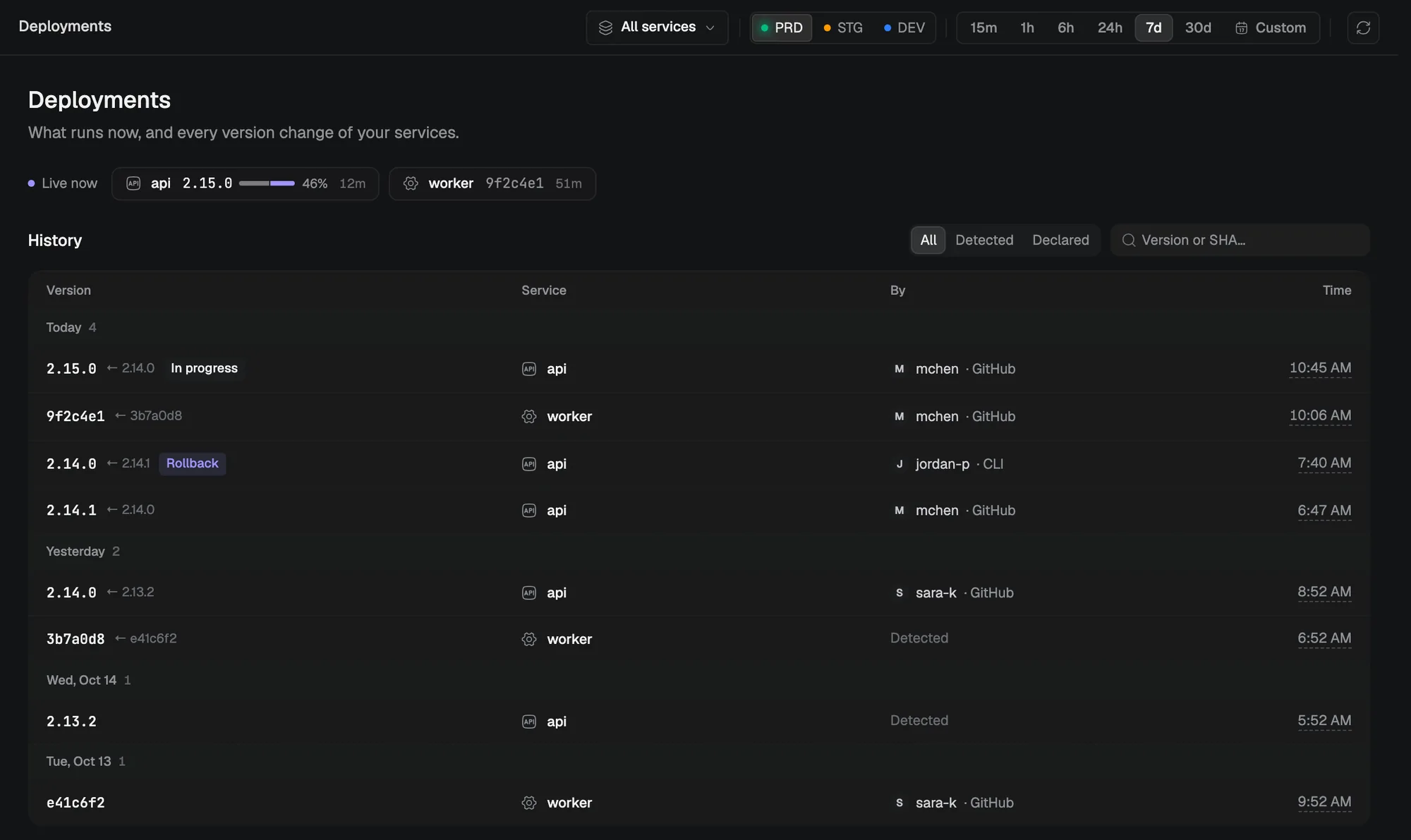
Task: Click mchen avatar in 10:06 AM row
Action: (x=899, y=416)
